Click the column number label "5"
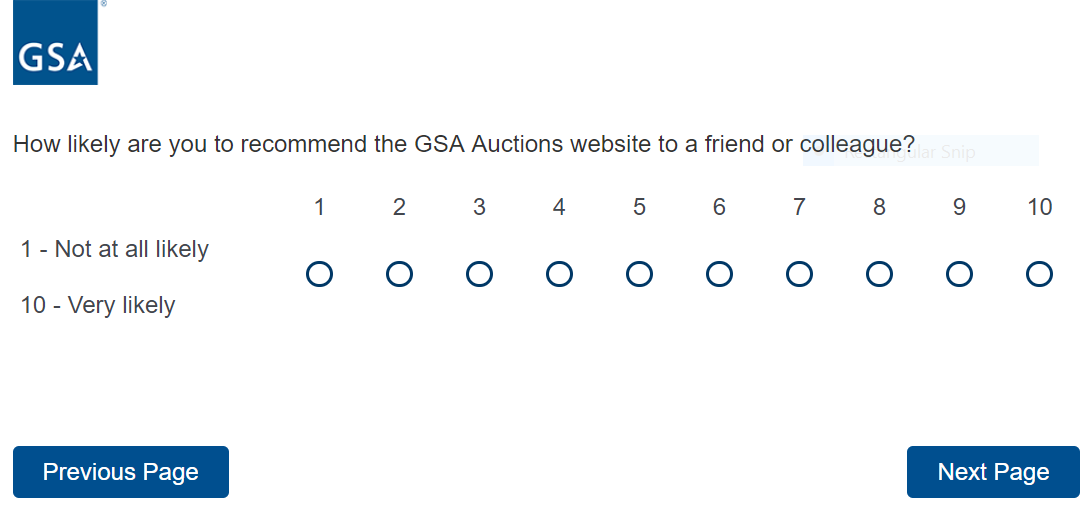Image resolution: width=1087 pixels, height=523 pixels. pyautogui.click(x=639, y=207)
